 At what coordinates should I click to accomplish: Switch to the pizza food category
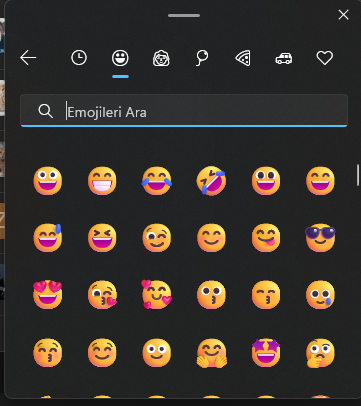(243, 58)
